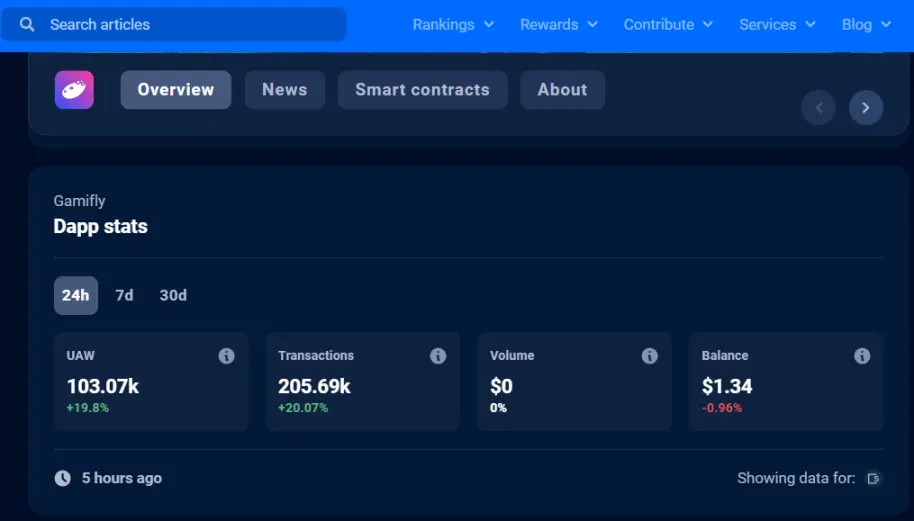Screen dimensions: 914x521
Task: Click the Dapp stats heading
Action: 100,226
